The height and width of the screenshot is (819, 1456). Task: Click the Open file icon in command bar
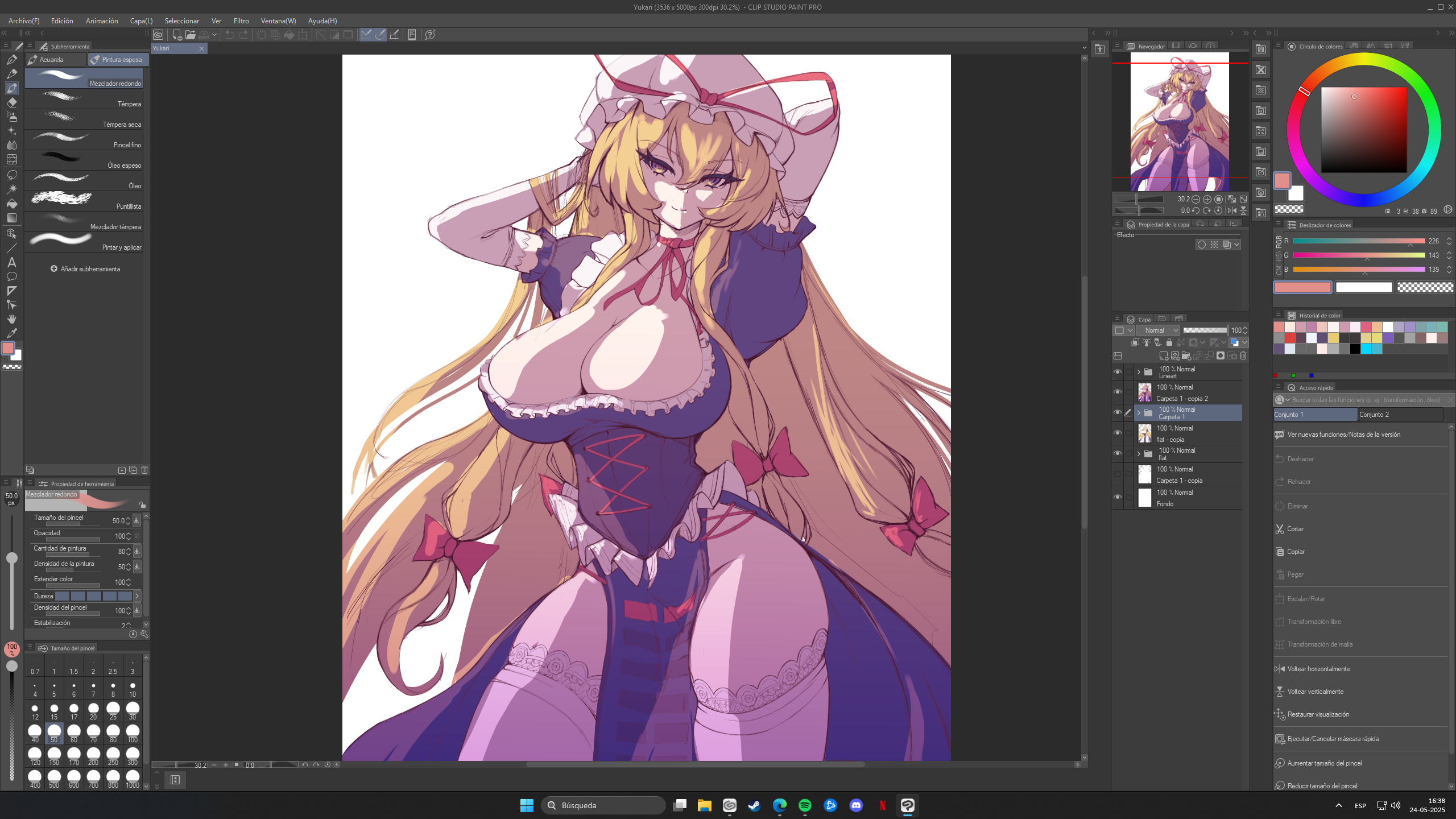191,35
